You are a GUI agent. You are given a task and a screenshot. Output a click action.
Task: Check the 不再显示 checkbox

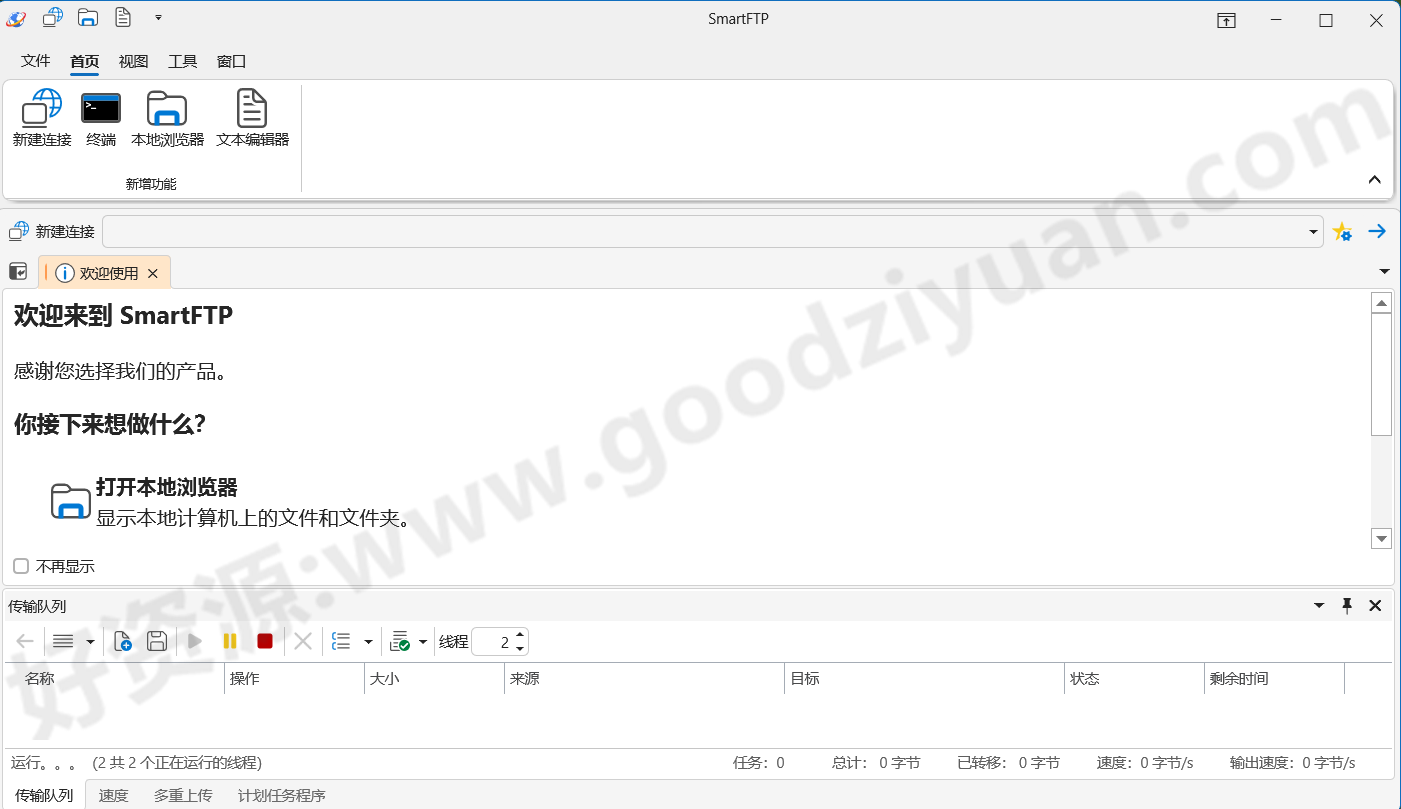[20, 566]
